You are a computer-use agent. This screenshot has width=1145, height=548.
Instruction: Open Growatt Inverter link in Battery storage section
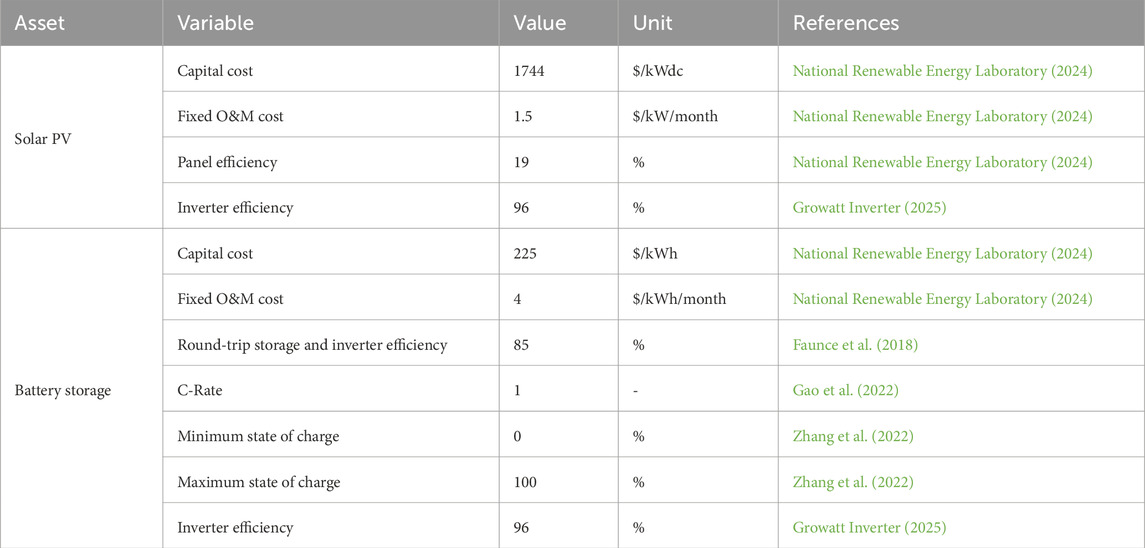(869, 528)
